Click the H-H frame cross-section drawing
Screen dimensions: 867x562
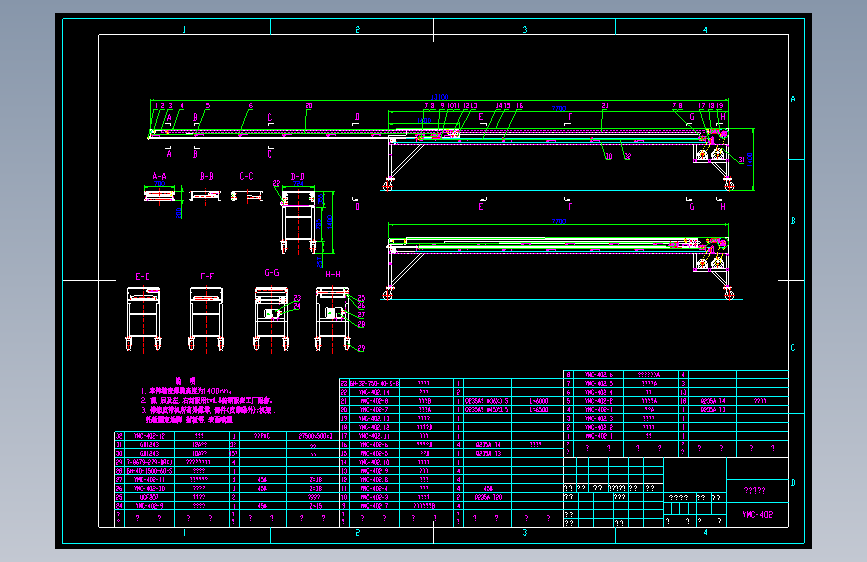332,319
